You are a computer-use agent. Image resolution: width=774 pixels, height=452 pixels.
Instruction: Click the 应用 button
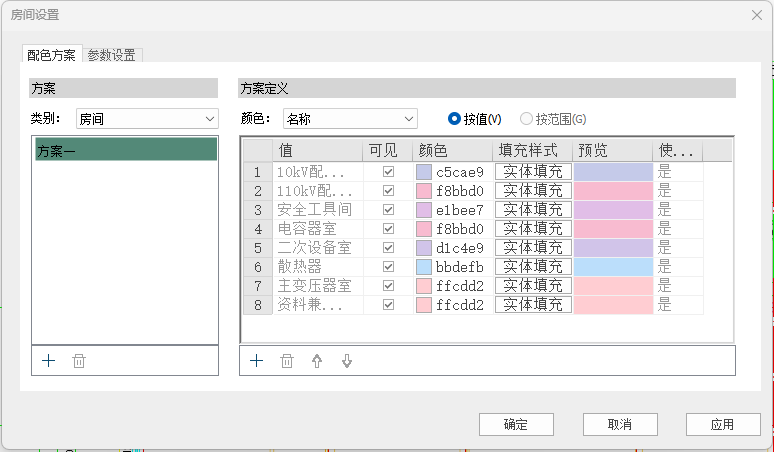(722, 424)
